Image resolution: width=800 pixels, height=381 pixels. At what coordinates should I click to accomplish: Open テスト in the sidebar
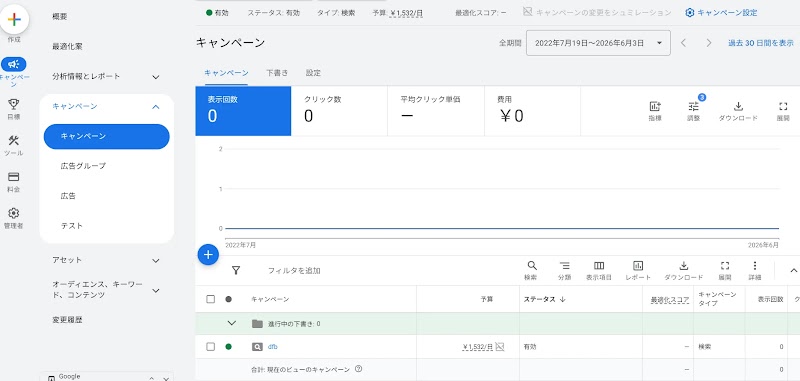71,225
